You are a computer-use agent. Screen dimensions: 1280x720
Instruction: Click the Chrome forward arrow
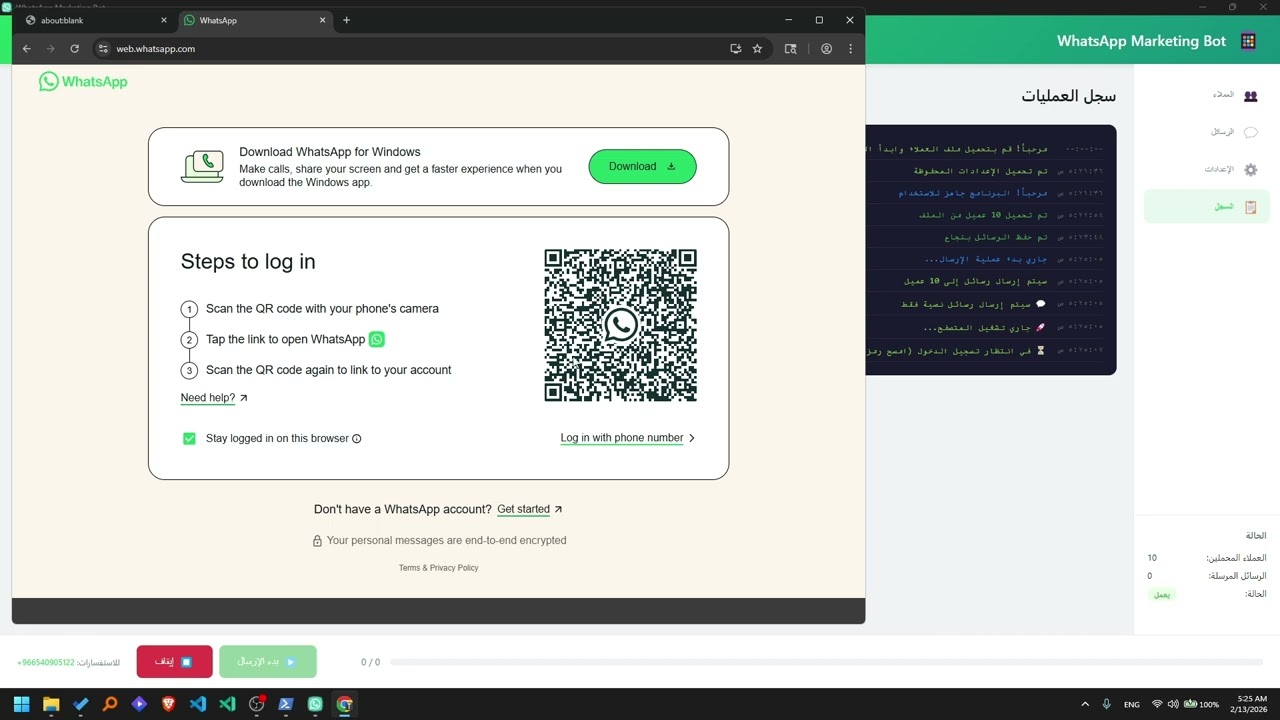coord(50,48)
